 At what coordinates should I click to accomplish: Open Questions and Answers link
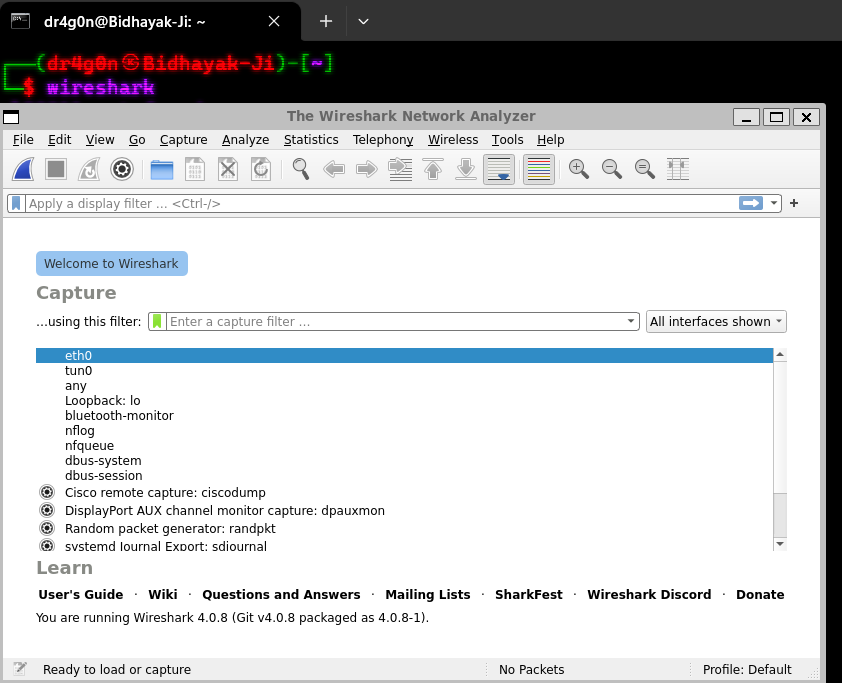(x=281, y=594)
